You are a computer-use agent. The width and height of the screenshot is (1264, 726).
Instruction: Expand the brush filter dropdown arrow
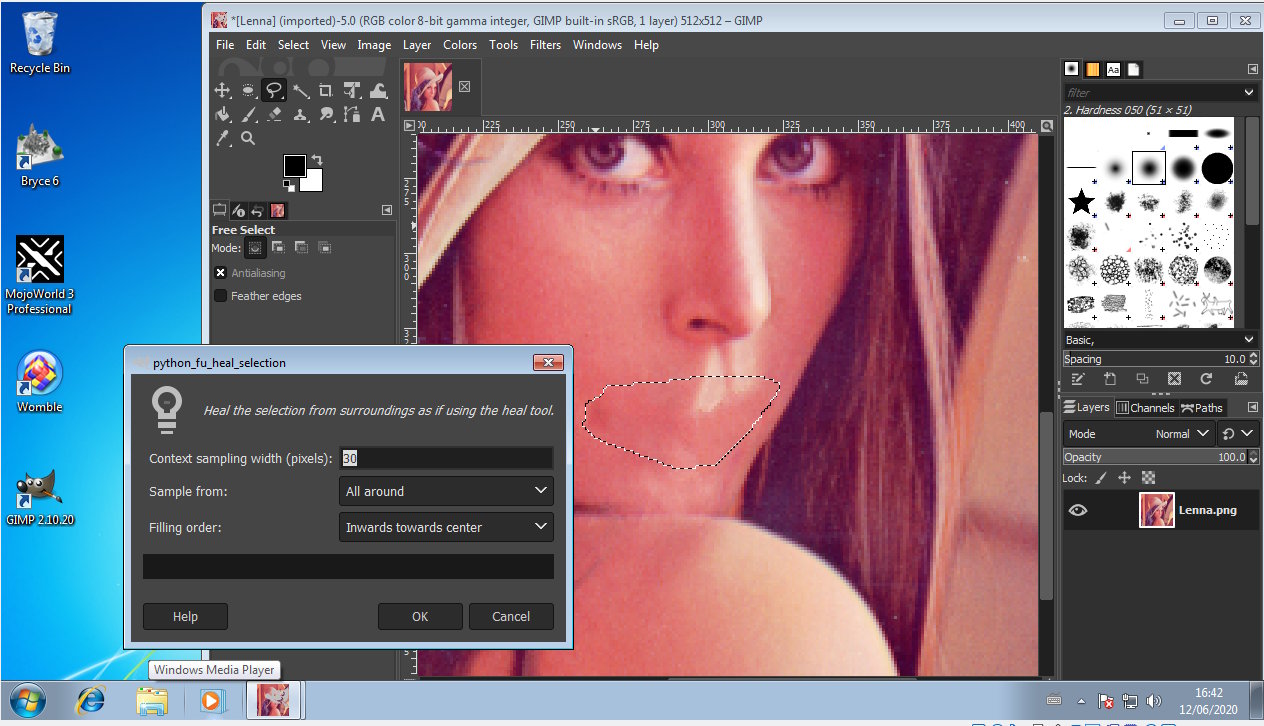pyautogui.click(x=1248, y=92)
